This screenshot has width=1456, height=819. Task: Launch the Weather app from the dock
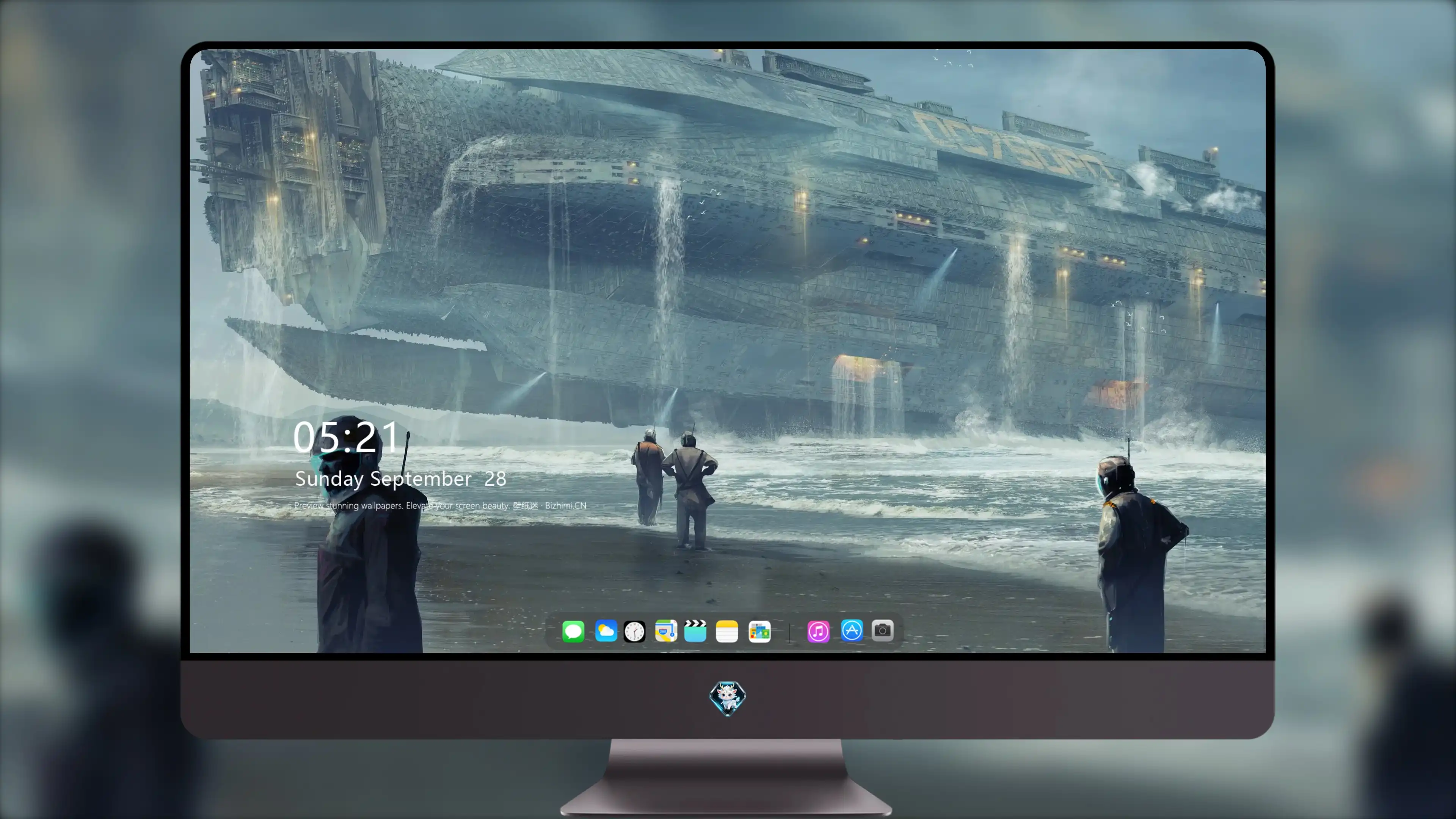coord(606,631)
